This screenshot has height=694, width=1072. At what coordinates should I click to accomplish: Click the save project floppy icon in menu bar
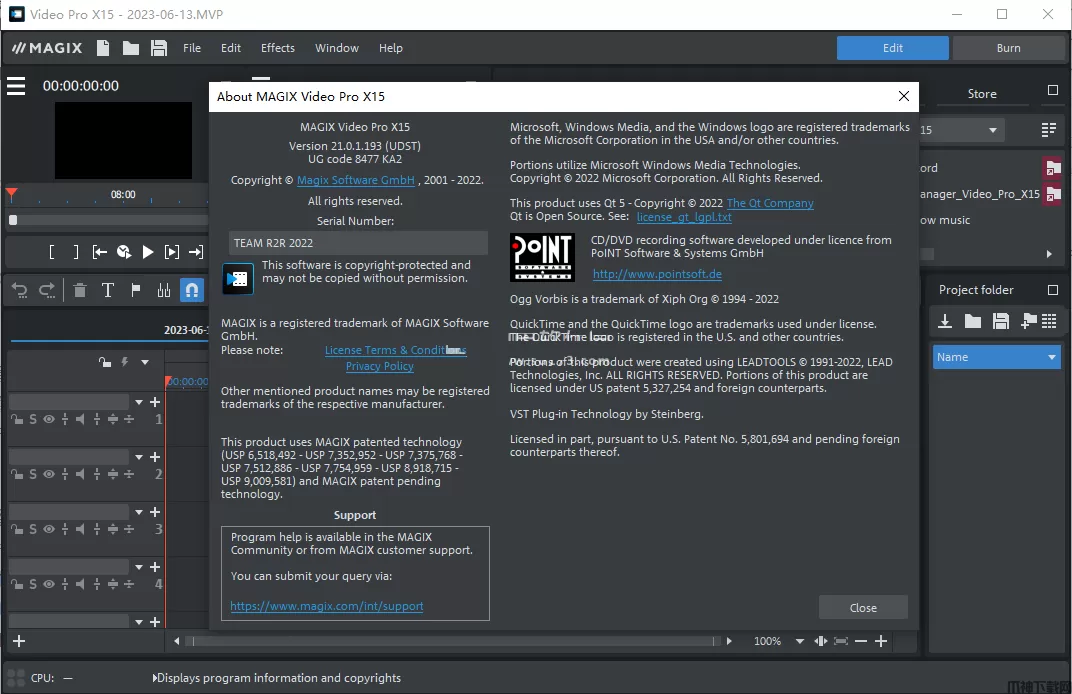158,48
